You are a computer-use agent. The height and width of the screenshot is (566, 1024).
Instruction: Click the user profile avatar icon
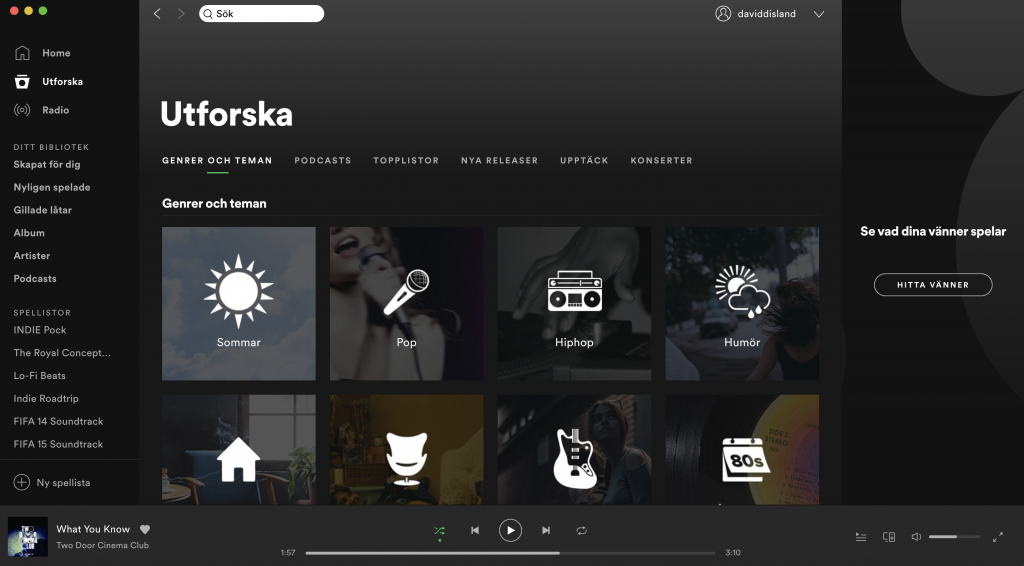(723, 14)
